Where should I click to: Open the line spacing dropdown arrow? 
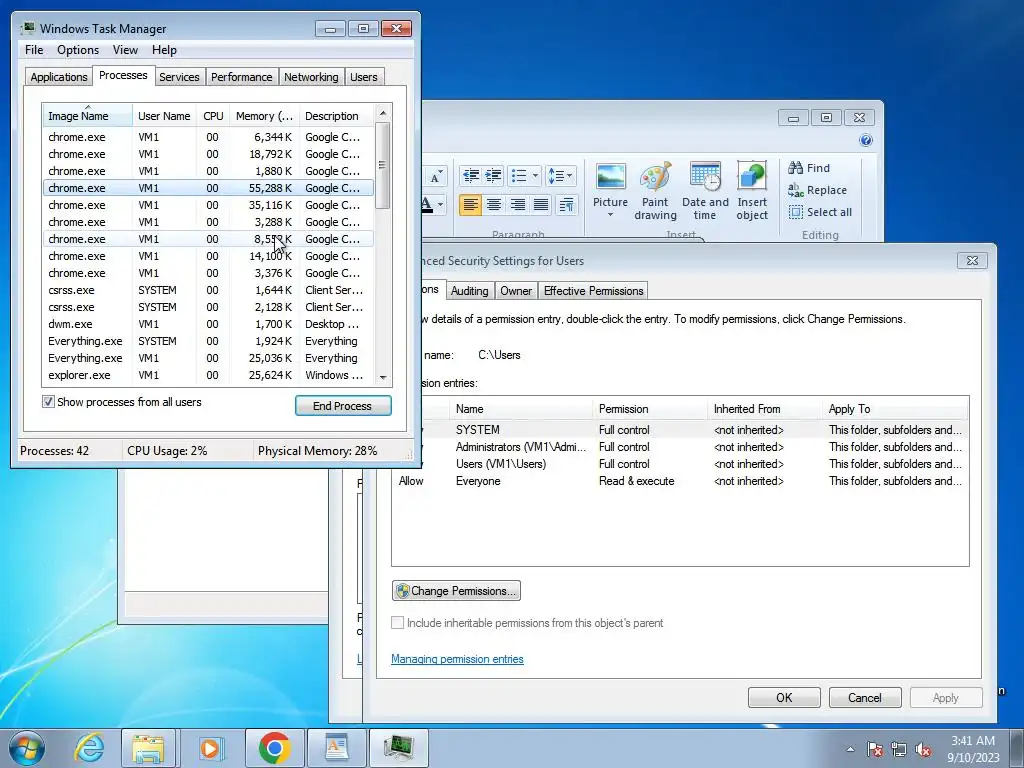(570, 176)
